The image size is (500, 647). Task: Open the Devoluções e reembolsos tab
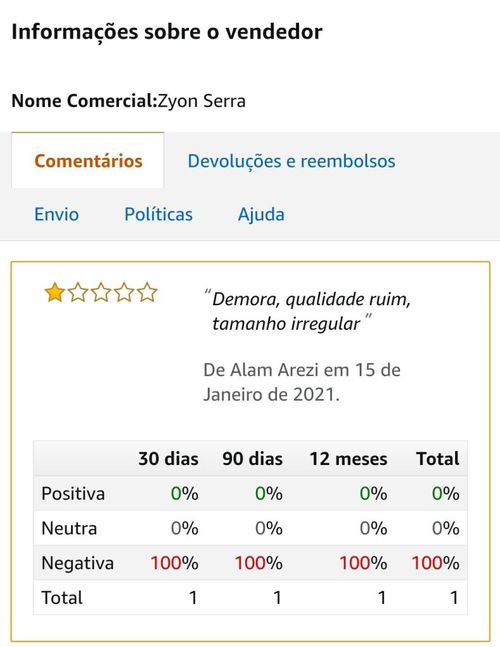pos(291,161)
